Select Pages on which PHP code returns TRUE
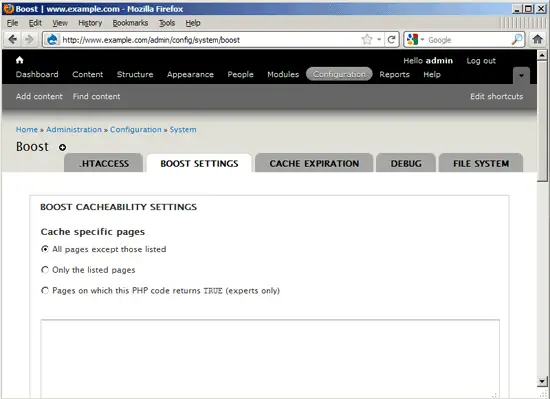Image resolution: width=550 pixels, height=399 pixels. (45, 290)
